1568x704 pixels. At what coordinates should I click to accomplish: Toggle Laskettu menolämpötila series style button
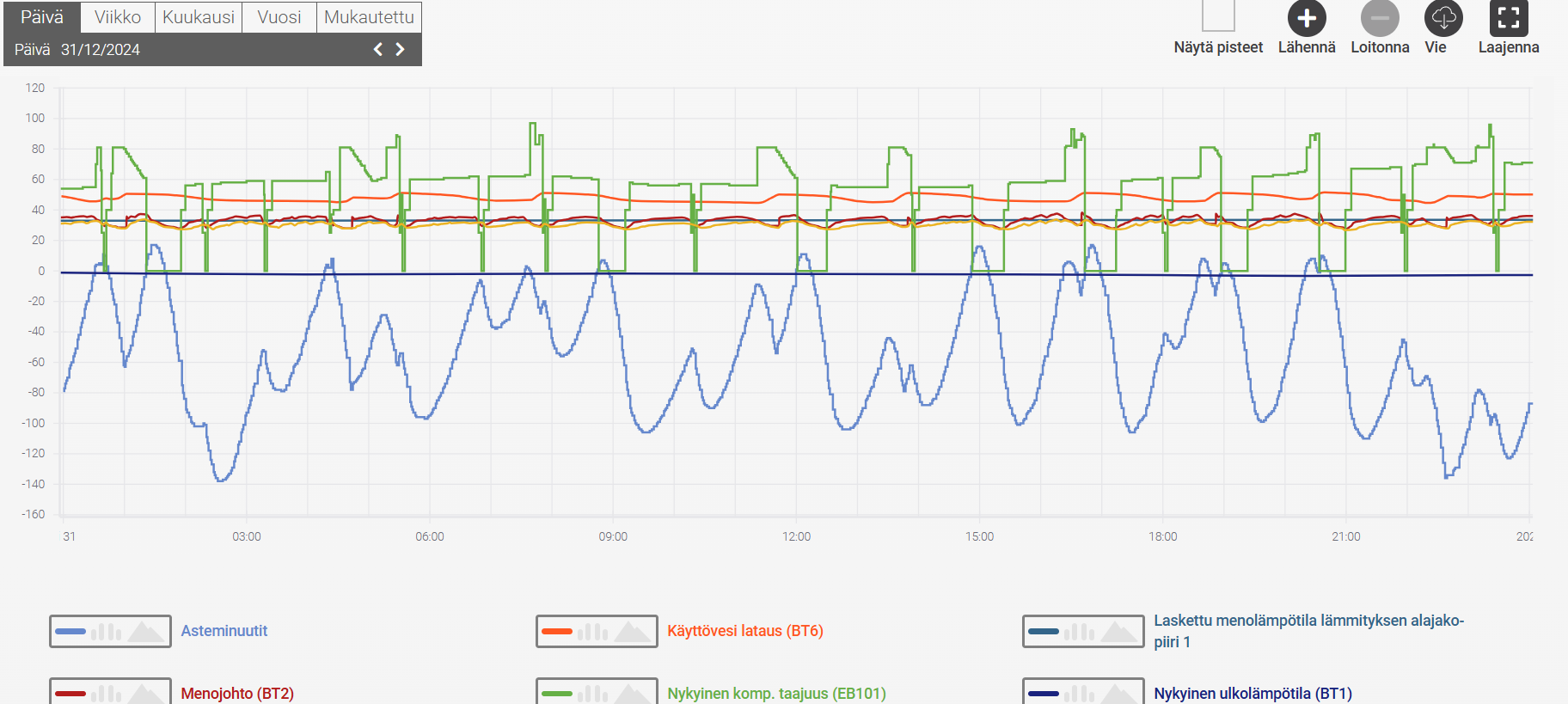(x=1083, y=632)
